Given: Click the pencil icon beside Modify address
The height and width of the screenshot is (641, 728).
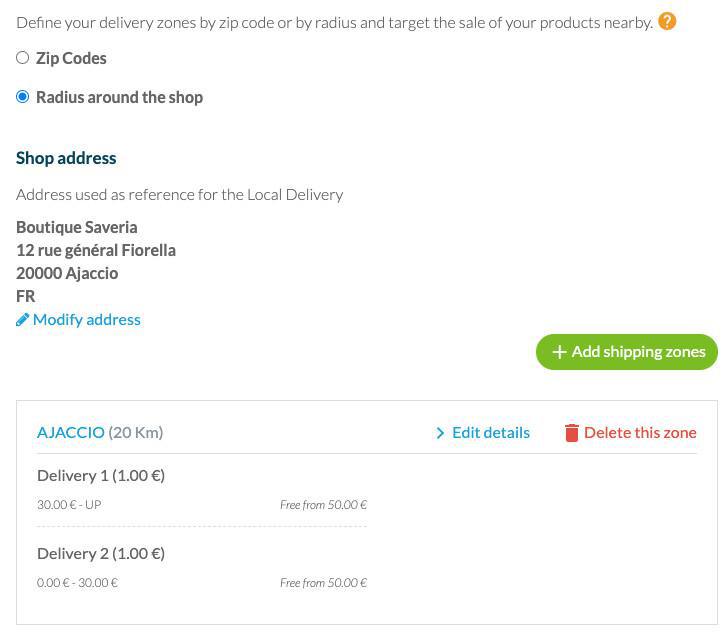Looking at the screenshot, I should pyautogui.click(x=22, y=320).
